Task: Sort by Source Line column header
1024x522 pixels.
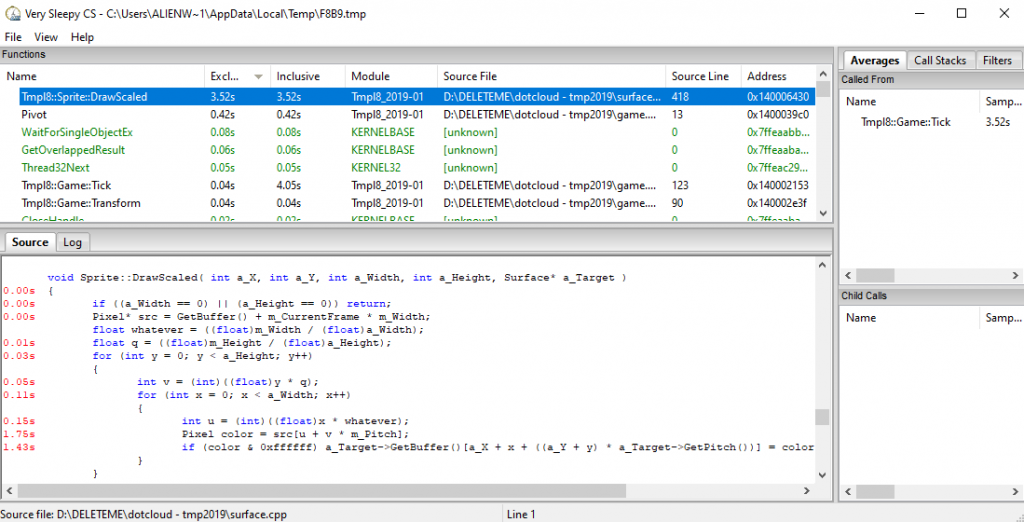Action: (704, 76)
